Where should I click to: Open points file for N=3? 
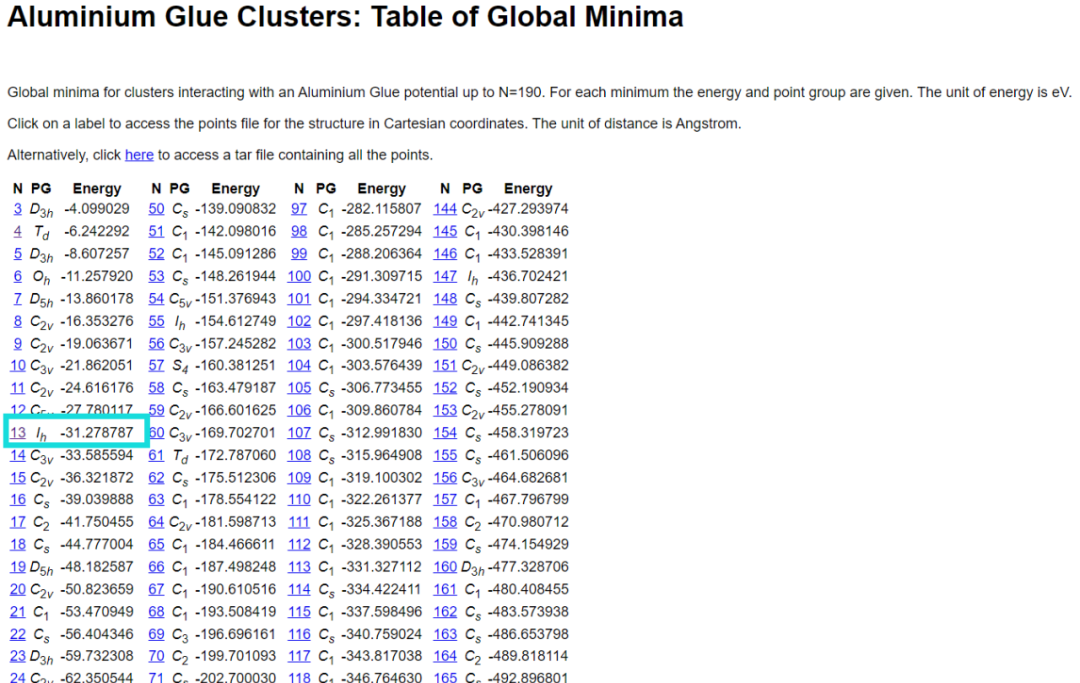click(x=17, y=209)
